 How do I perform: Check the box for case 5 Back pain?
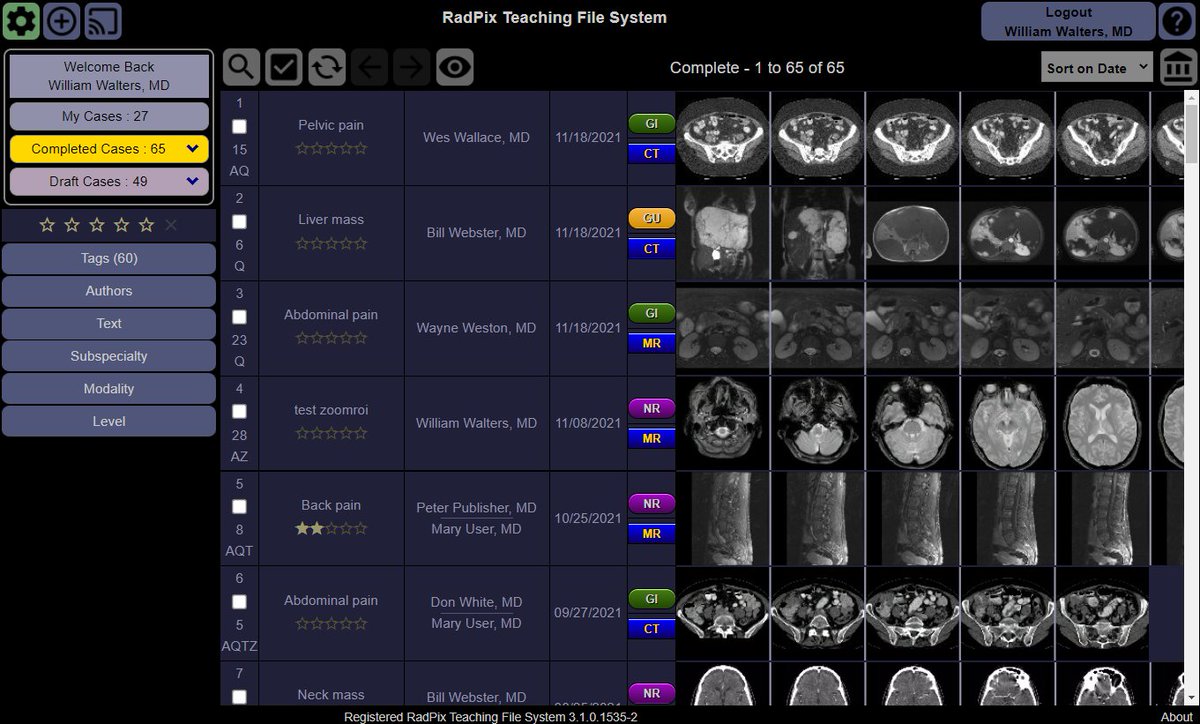[x=239, y=506]
